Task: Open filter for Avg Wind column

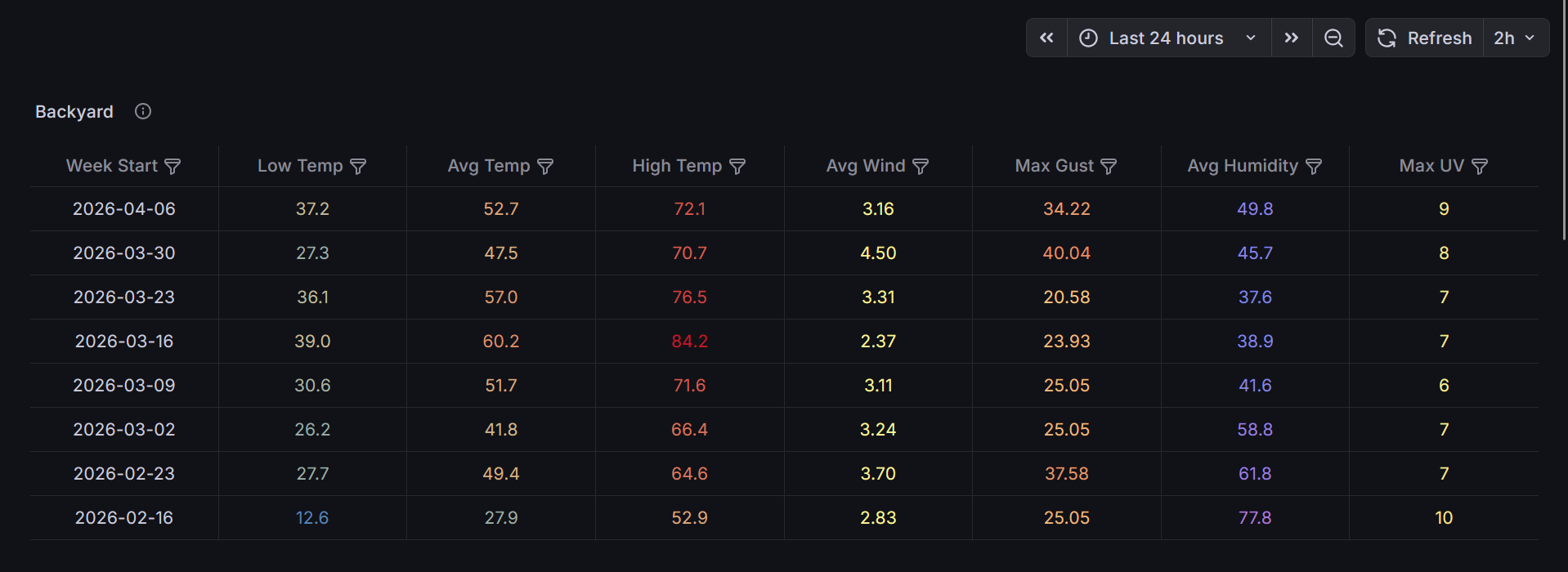Action: click(x=921, y=167)
